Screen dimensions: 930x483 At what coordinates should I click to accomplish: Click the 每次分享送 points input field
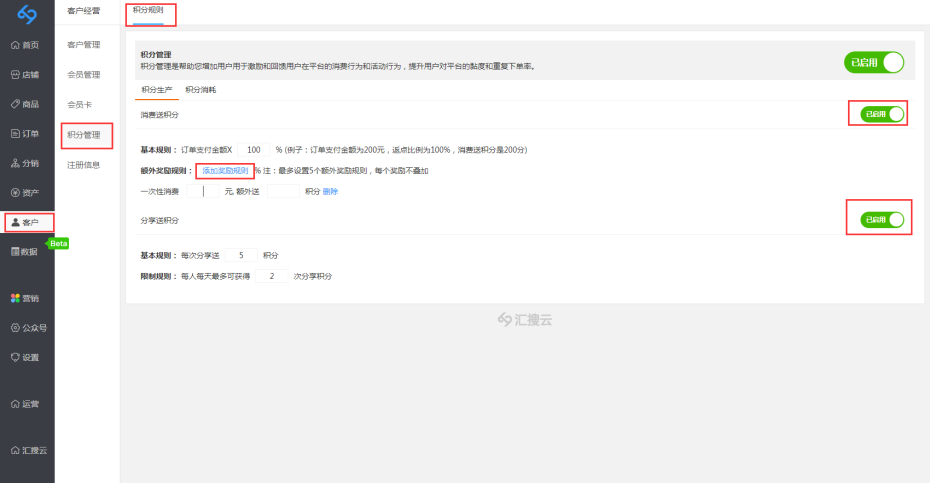tap(242, 255)
